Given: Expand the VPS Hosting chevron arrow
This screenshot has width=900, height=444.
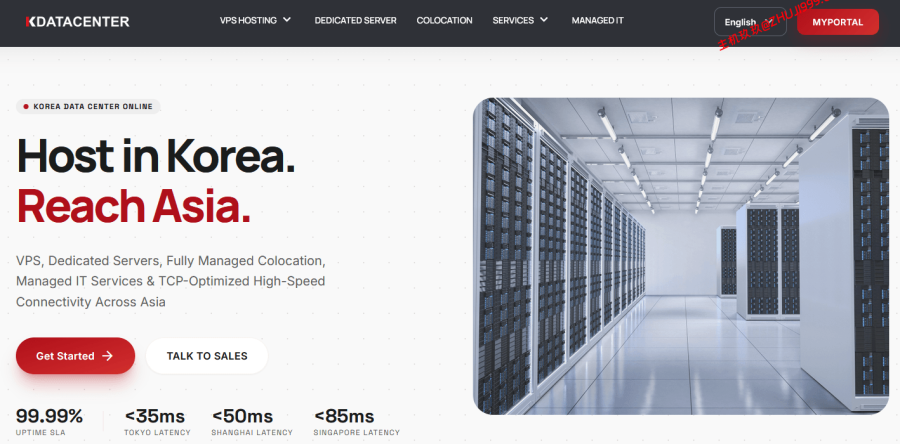Looking at the screenshot, I should pyautogui.click(x=287, y=20).
